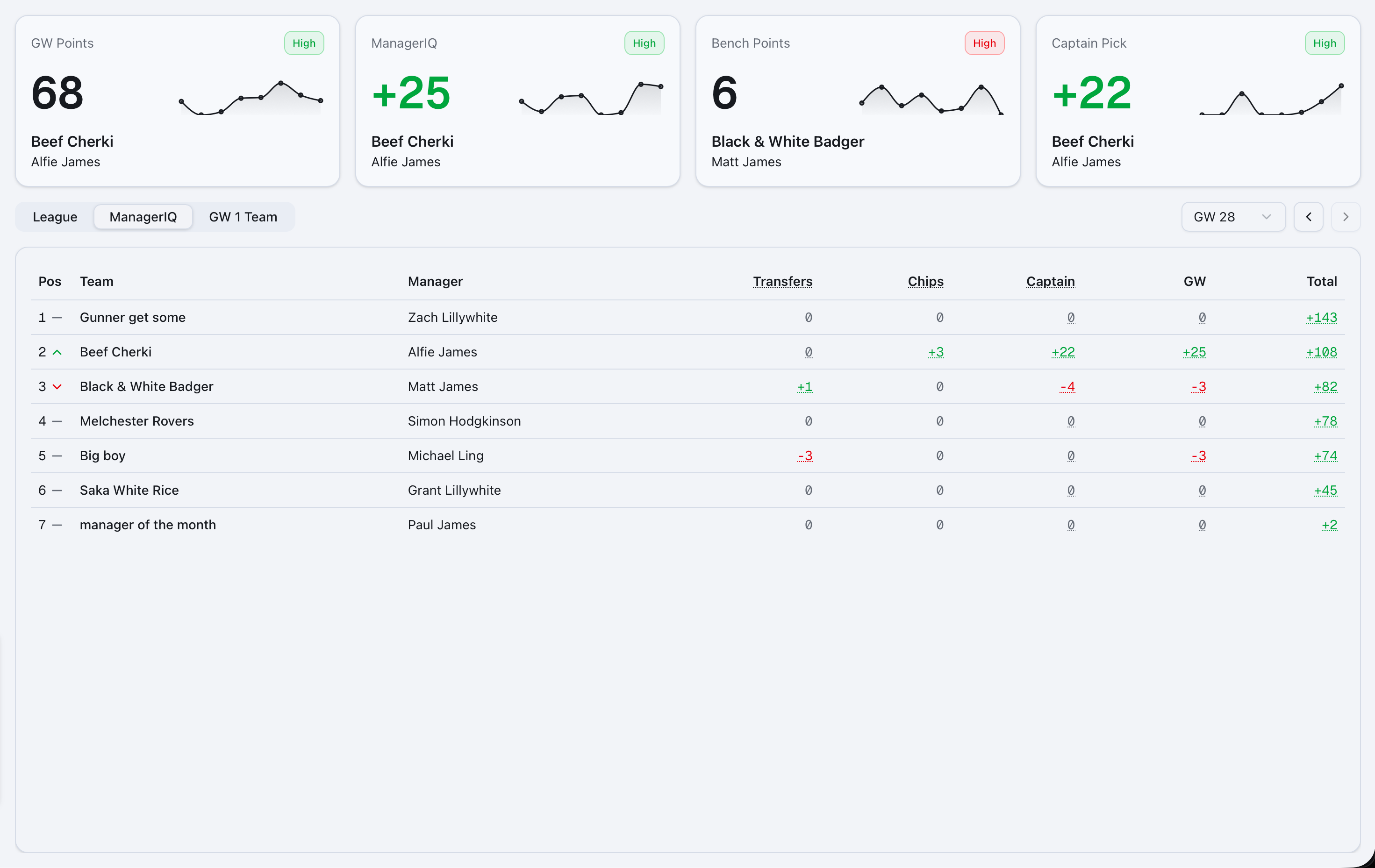This screenshot has height=868, width=1375.
Task: Click the Bench Points sparkline chart
Action: tap(930, 100)
